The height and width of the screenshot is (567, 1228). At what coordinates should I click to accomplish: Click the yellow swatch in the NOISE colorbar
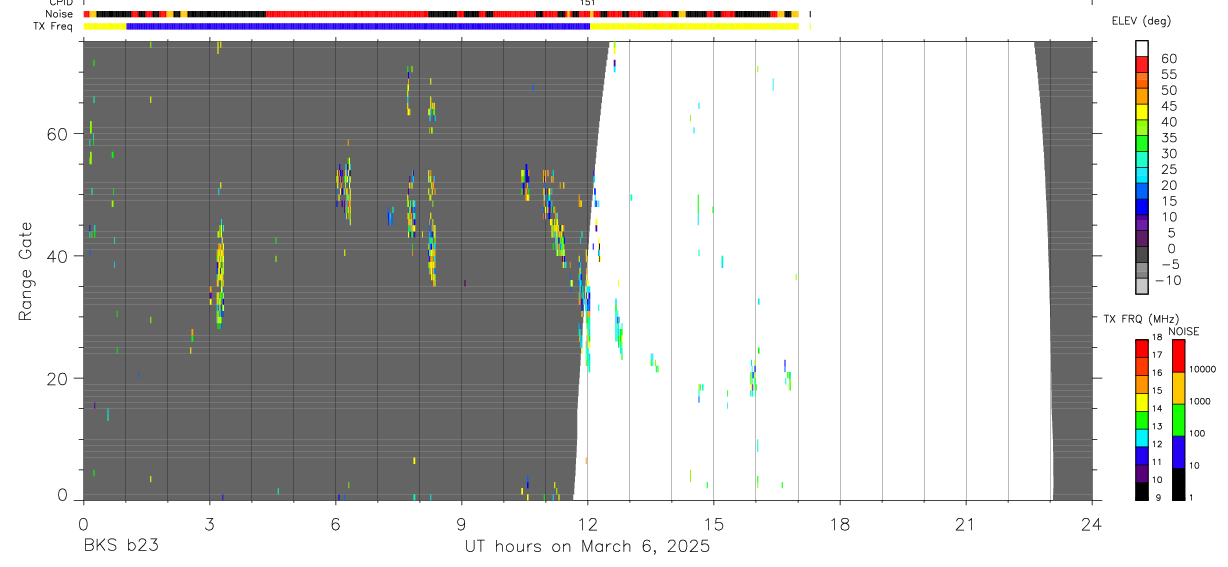1178,388
